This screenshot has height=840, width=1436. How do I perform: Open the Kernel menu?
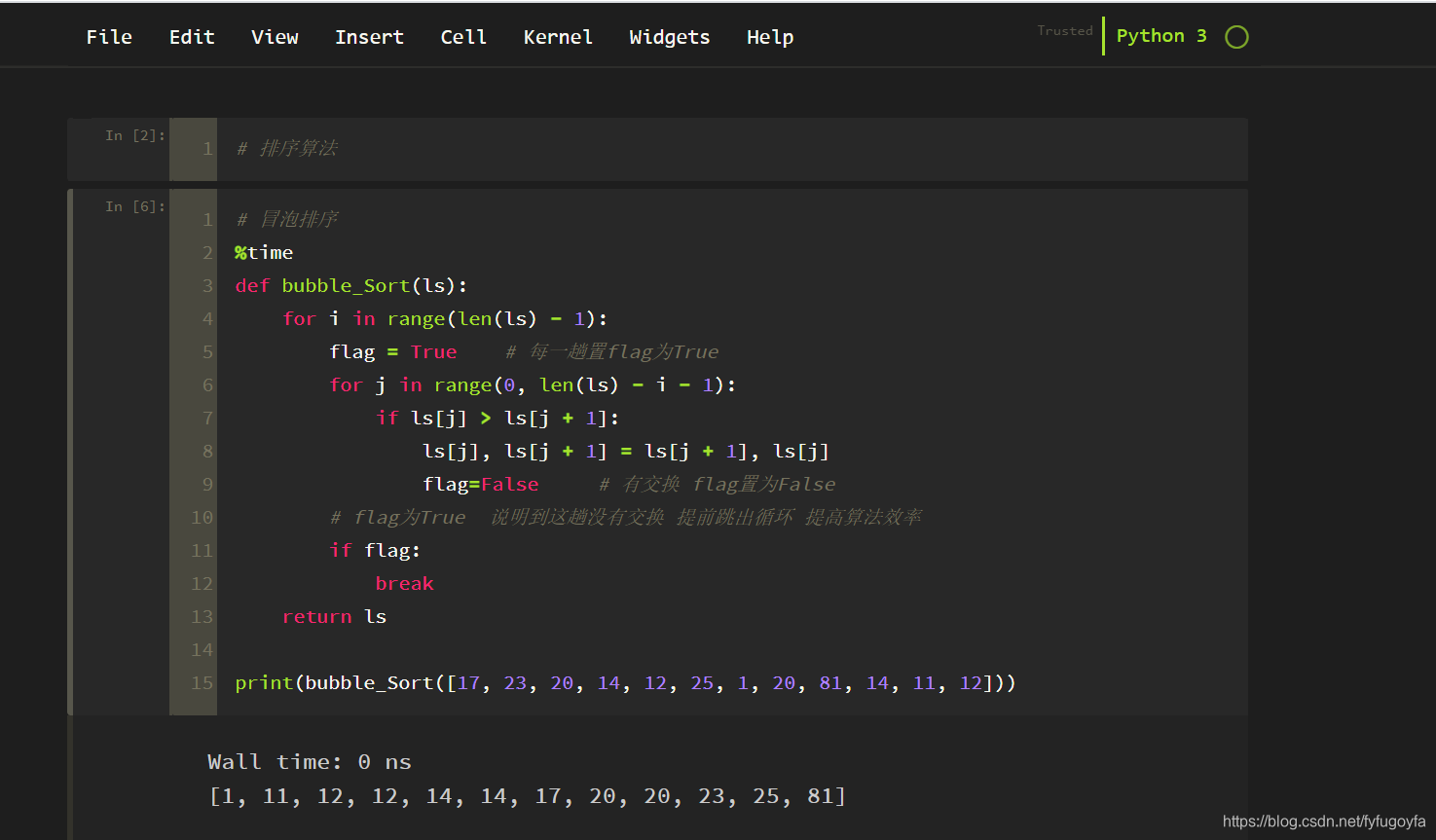click(x=558, y=37)
